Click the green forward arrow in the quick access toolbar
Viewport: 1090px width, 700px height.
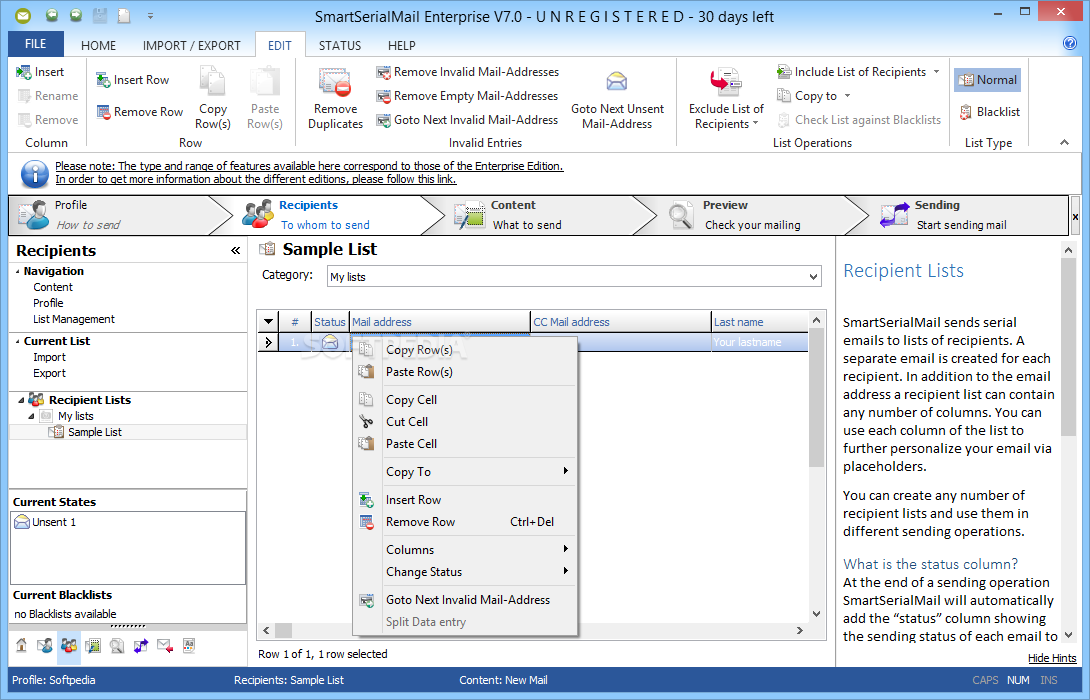(x=76, y=15)
